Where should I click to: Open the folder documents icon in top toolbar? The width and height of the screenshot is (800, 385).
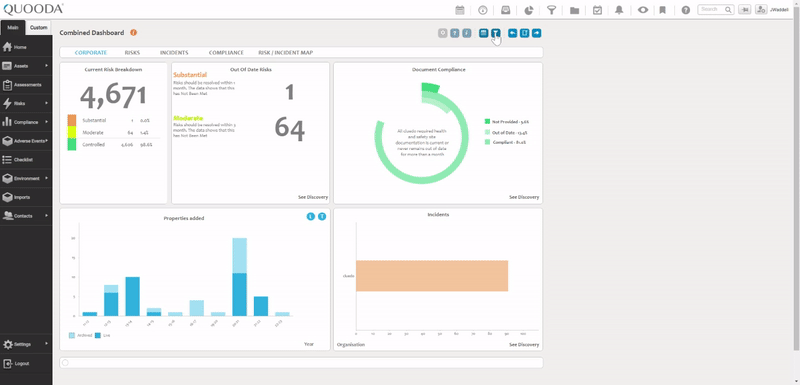(x=574, y=10)
